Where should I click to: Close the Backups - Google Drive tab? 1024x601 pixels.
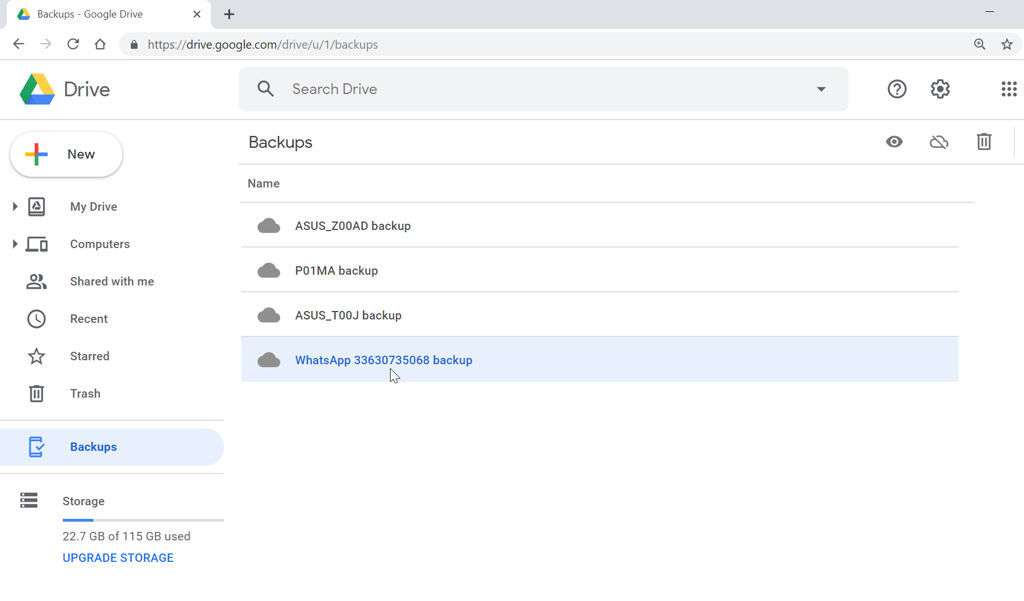pos(197,14)
